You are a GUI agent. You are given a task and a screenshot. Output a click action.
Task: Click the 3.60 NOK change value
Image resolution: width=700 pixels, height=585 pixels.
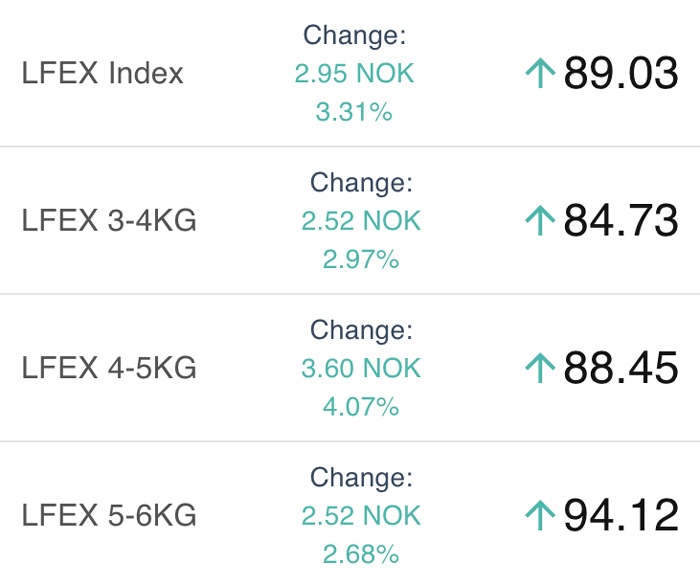pos(361,368)
